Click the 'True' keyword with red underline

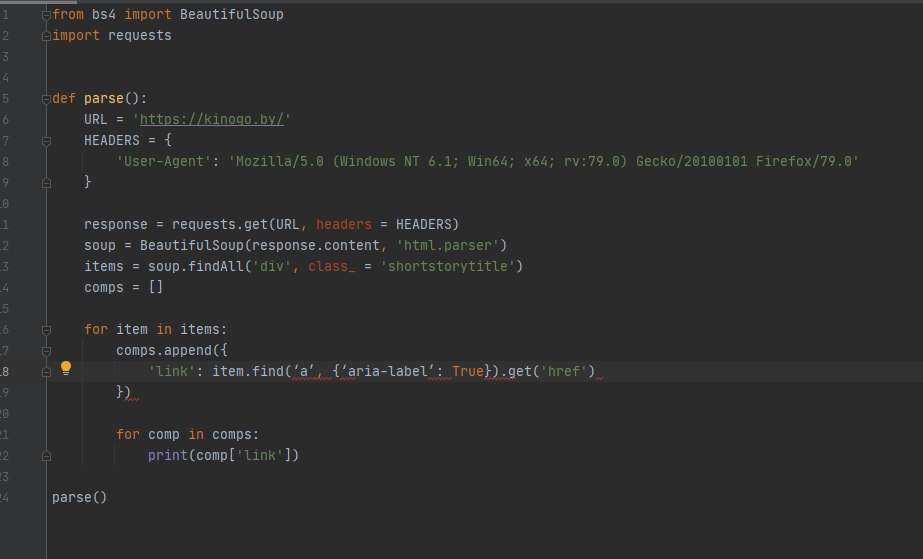468,371
